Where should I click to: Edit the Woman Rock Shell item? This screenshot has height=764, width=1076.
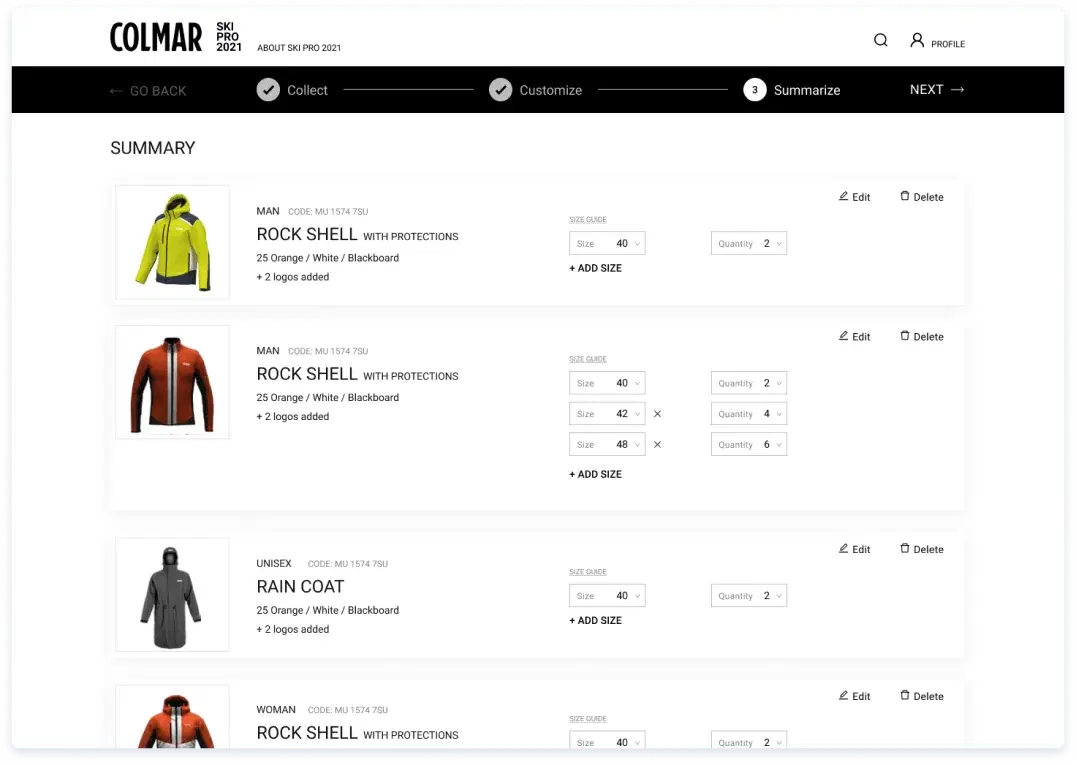click(x=854, y=696)
